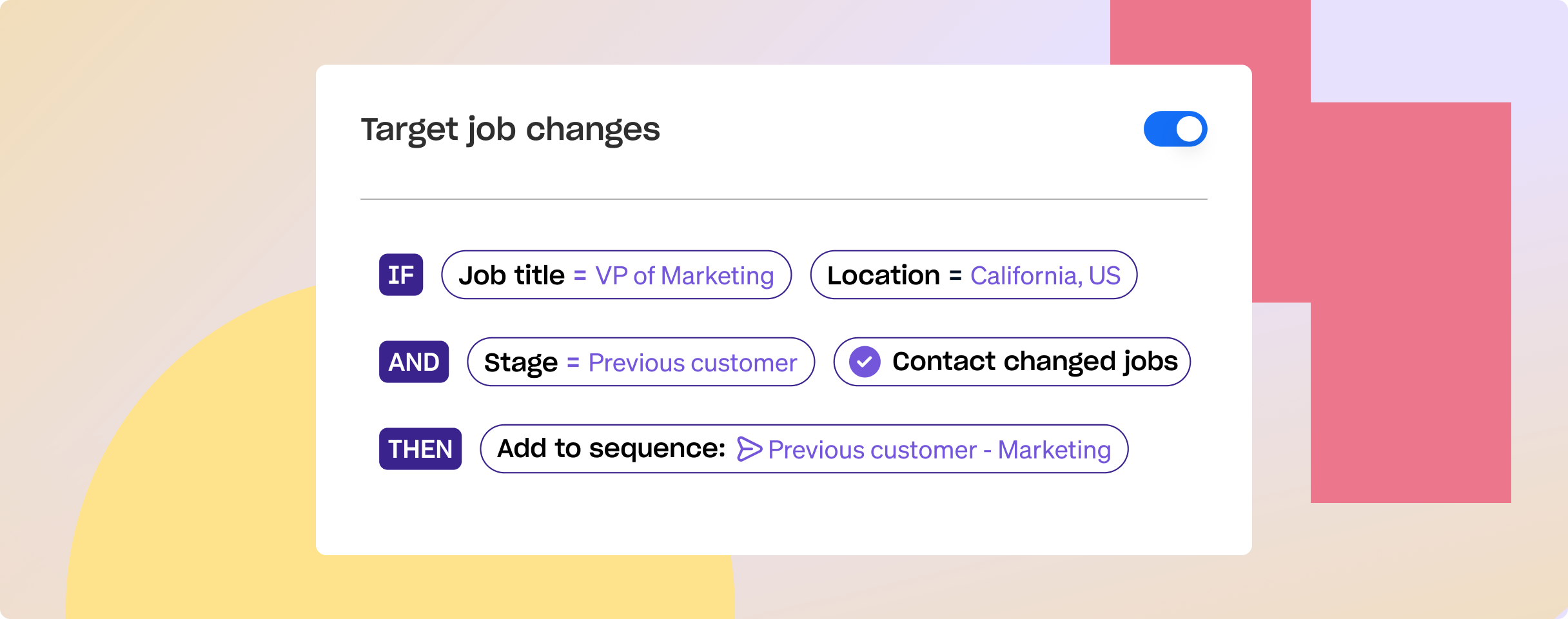1568x619 pixels.
Task: Open the VP of Marketing value dropdown
Action: (x=684, y=275)
